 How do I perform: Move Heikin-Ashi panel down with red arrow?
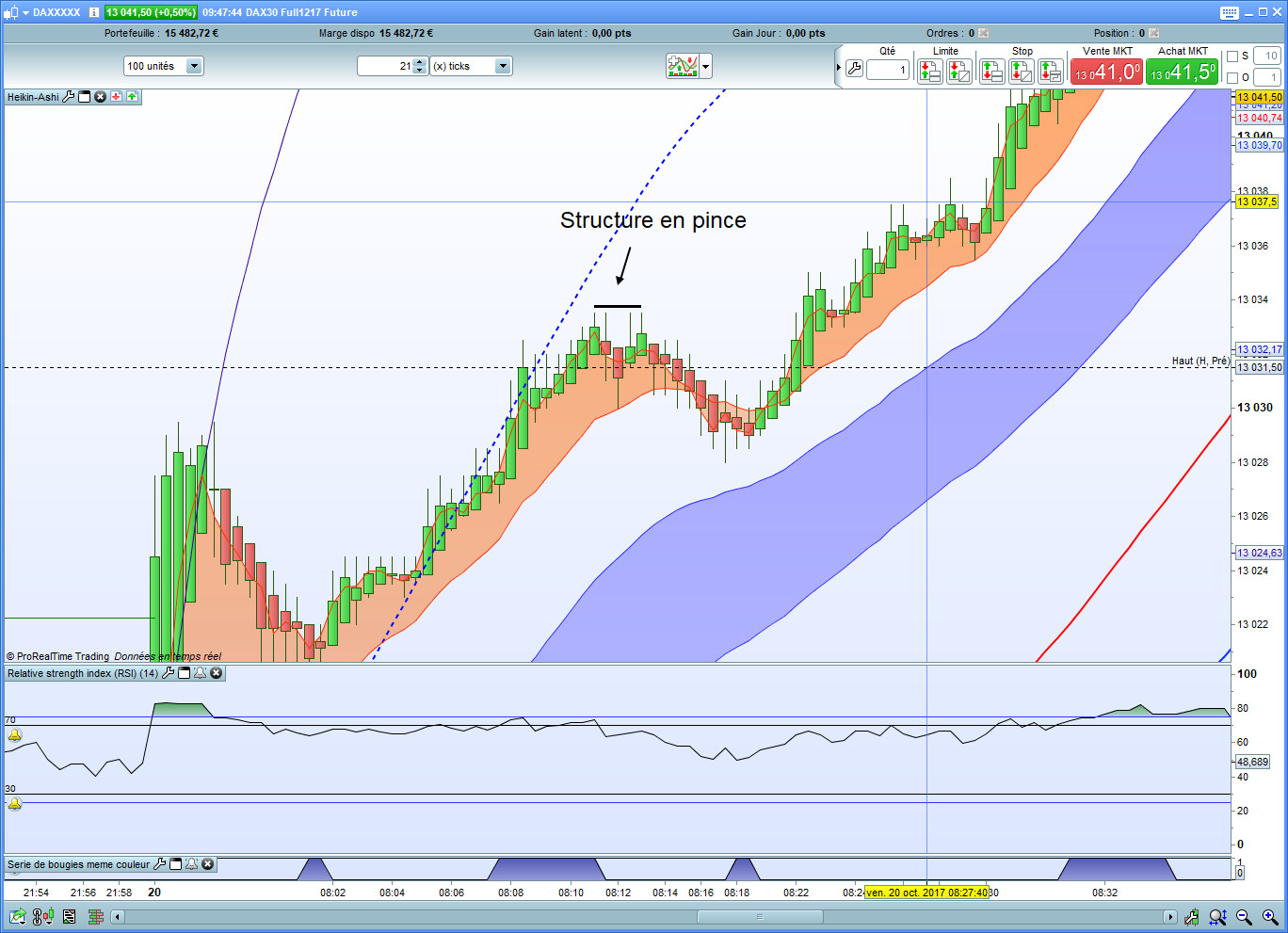pyautogui.click(x=116, y=97)
